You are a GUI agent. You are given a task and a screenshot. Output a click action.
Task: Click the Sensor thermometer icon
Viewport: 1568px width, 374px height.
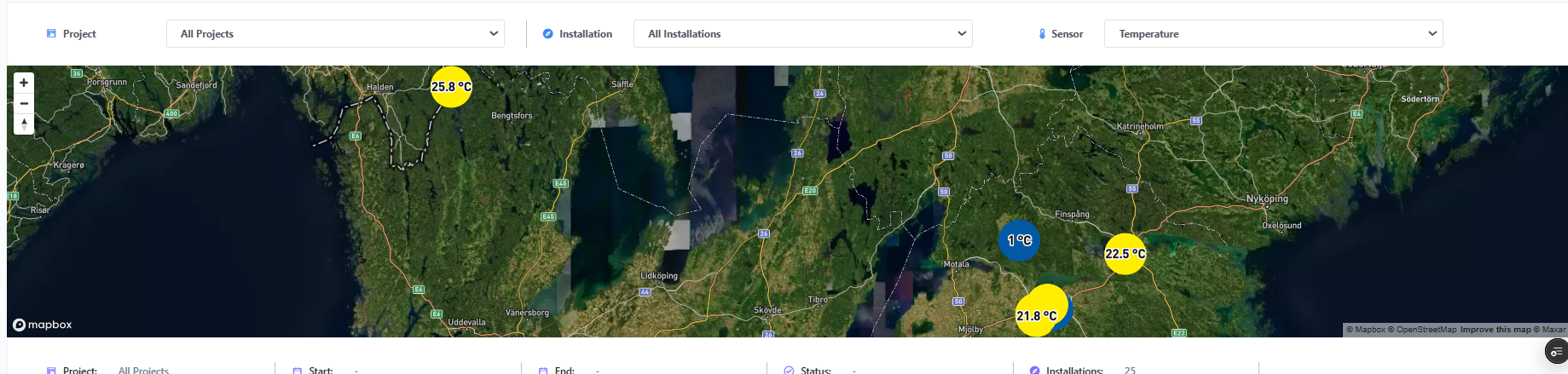click(1042, 34)
